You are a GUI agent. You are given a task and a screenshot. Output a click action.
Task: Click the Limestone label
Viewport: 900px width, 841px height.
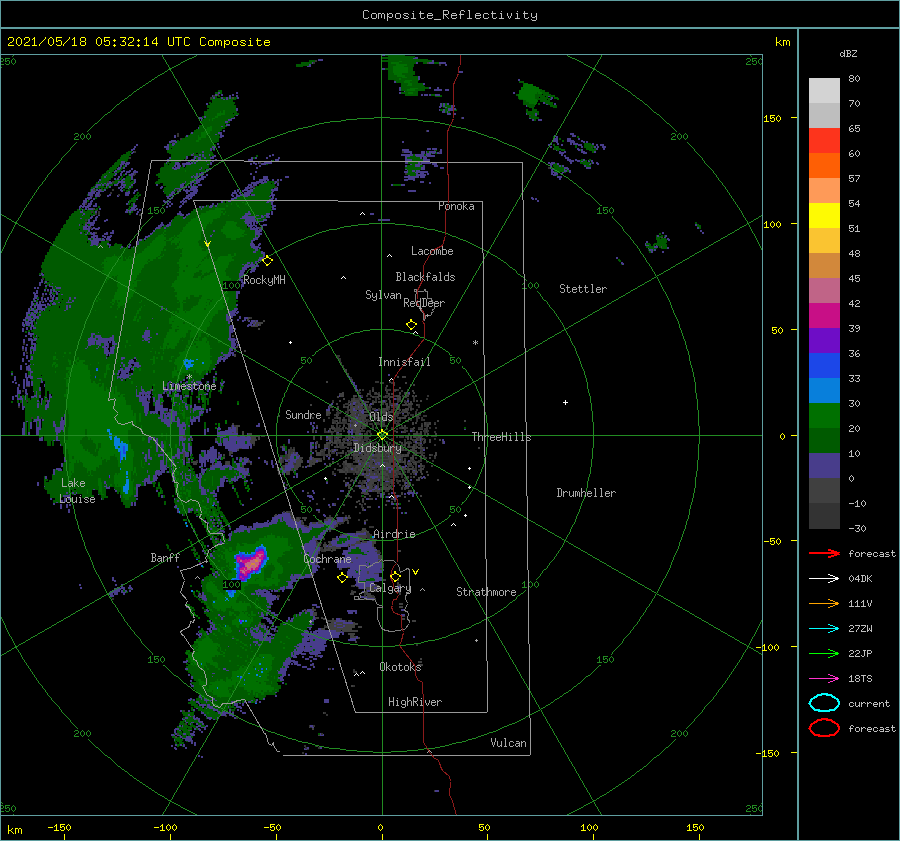(x=189, y=386)
